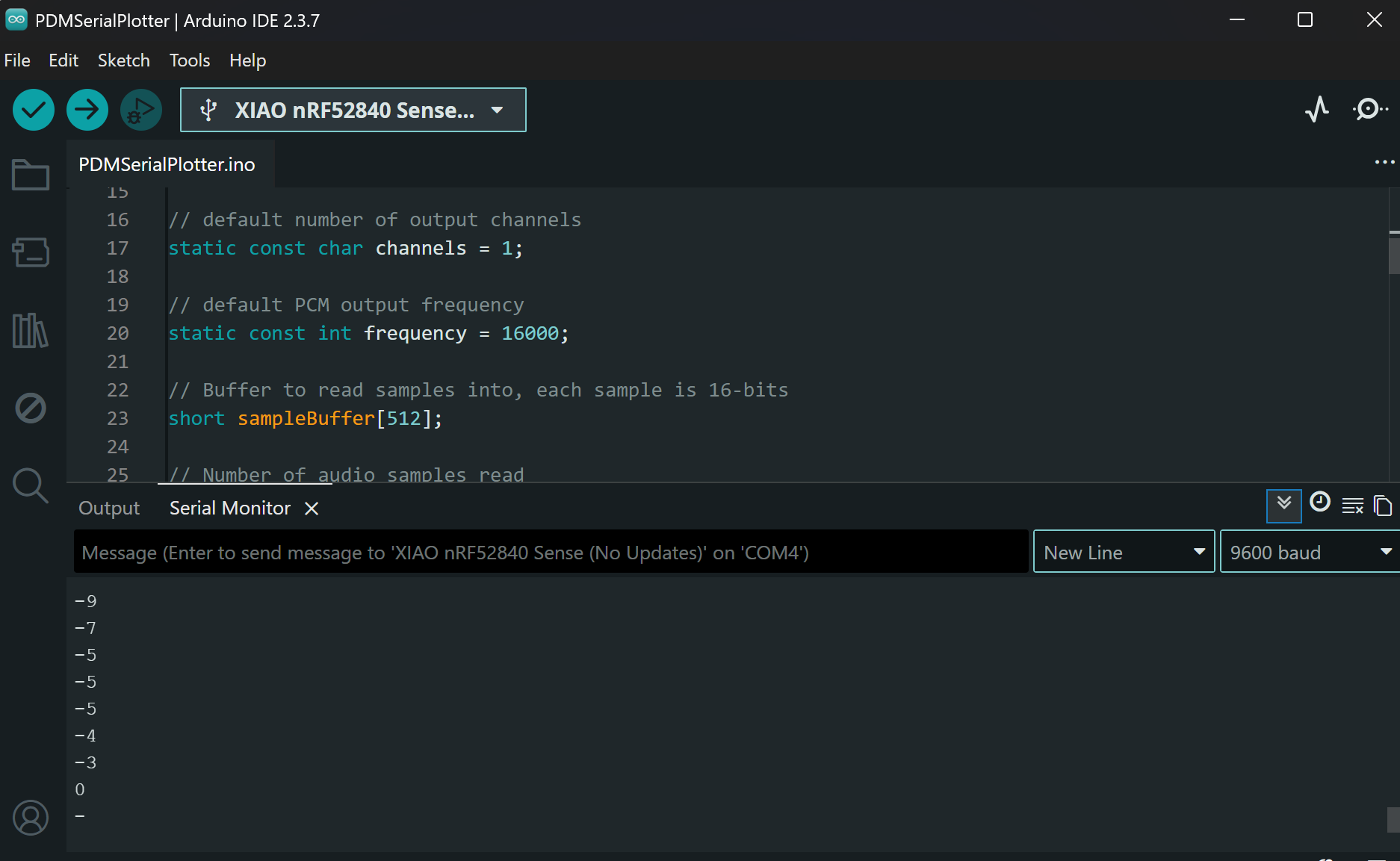Open the Debug sidebar panel
The image size is (1400, 861).
click(x=31, y=408)
